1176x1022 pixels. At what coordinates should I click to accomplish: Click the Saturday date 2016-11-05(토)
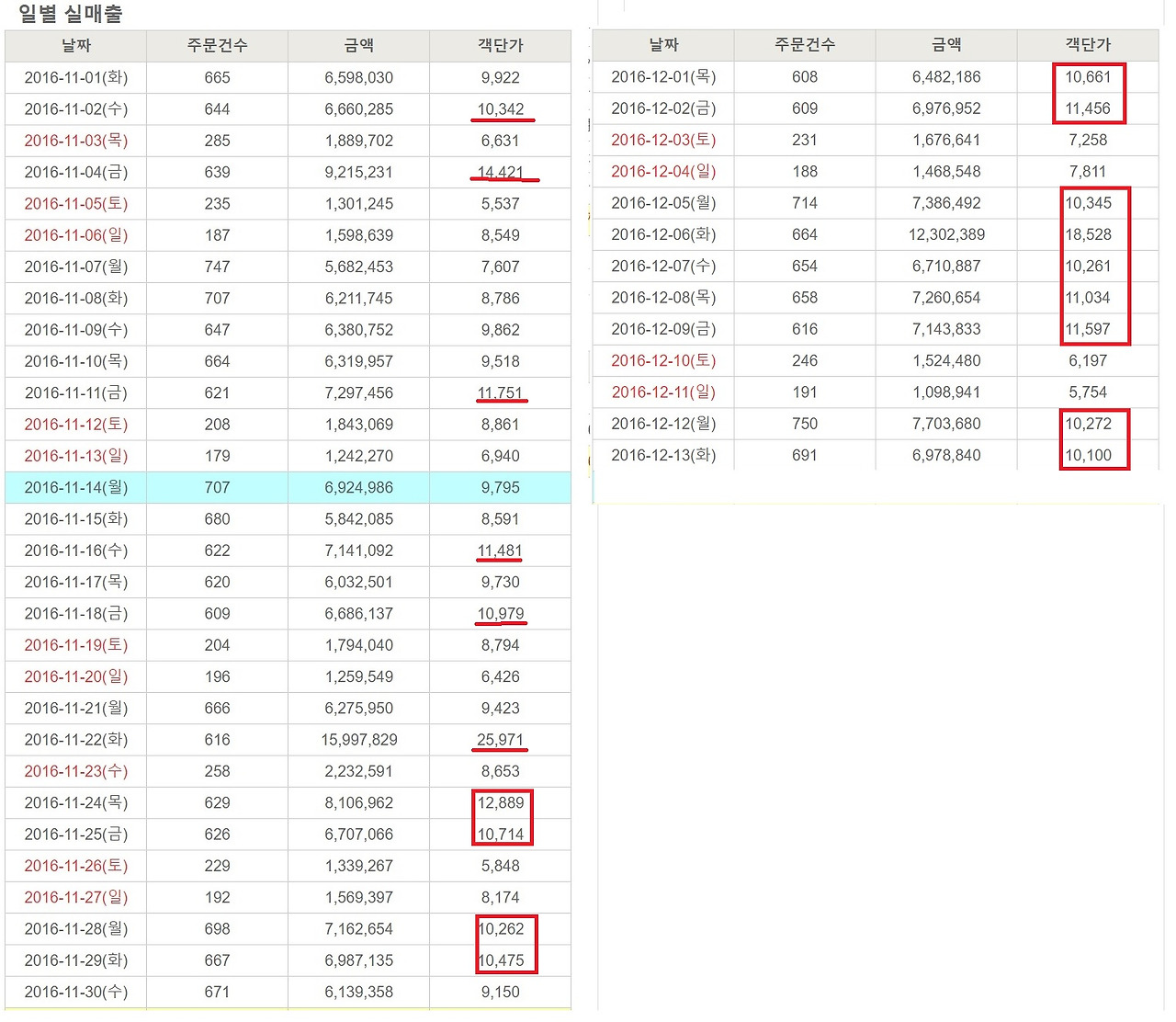coord(76,203)
